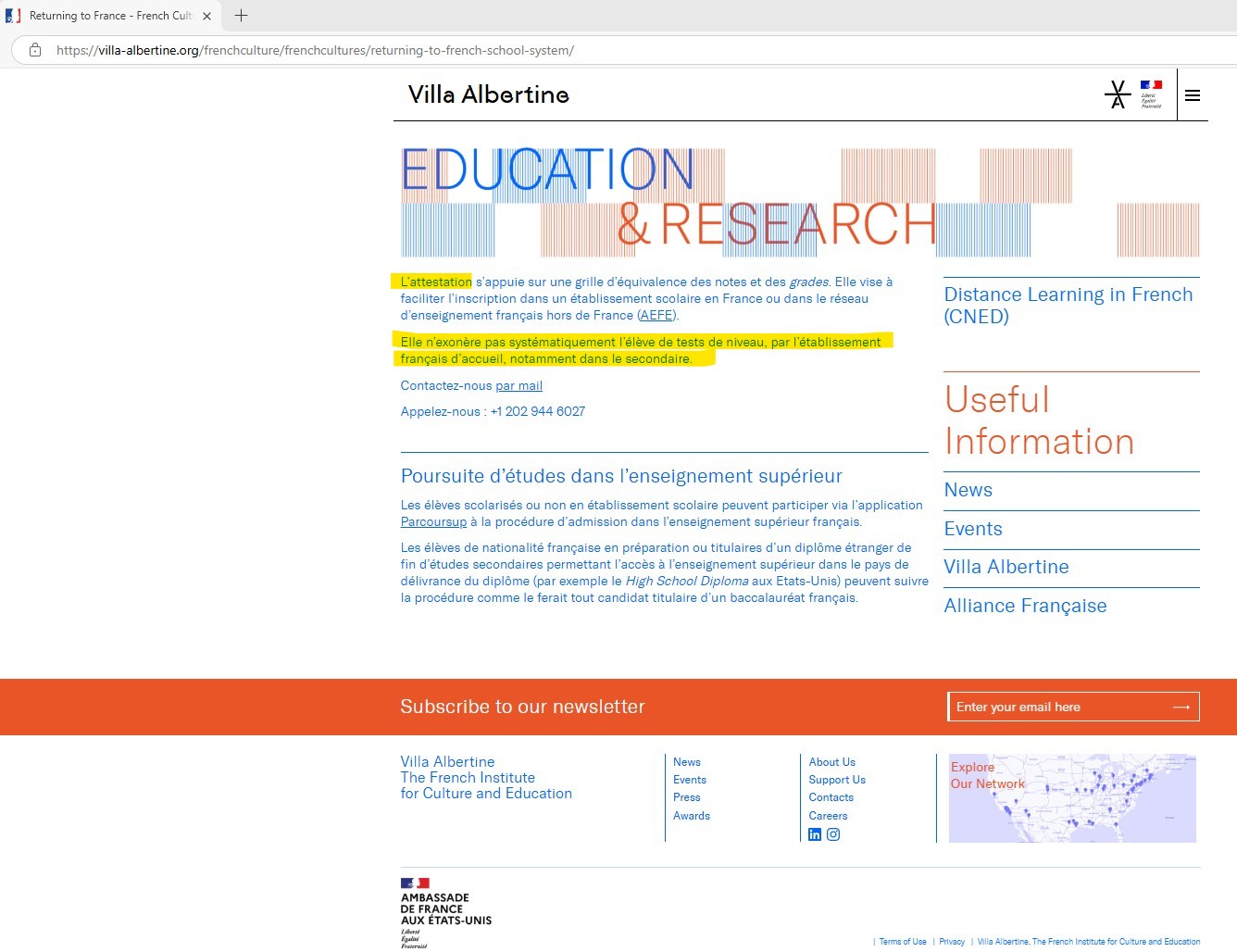Open the LinkedIn icon in footer

815,834
